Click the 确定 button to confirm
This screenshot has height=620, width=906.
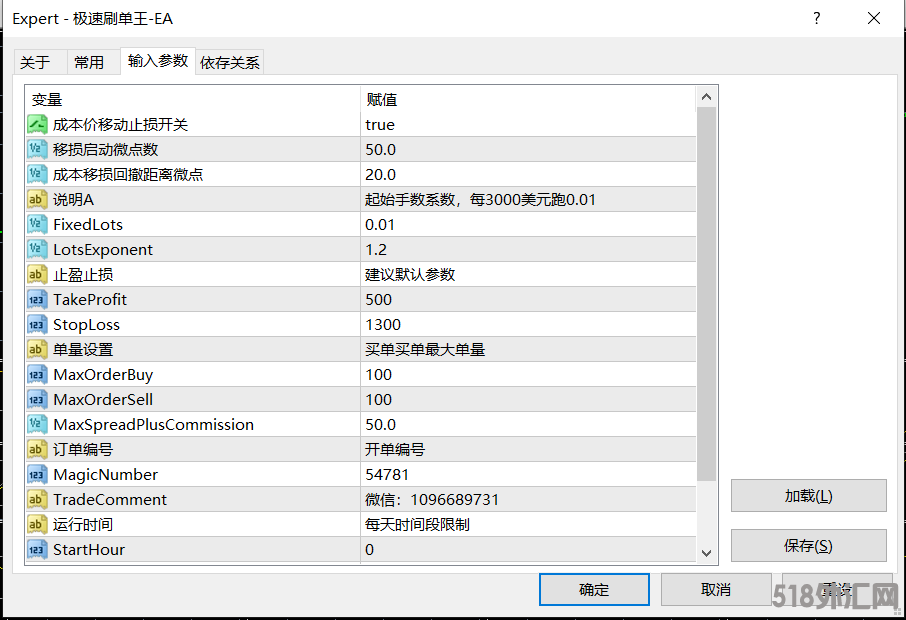coord(594,589)
